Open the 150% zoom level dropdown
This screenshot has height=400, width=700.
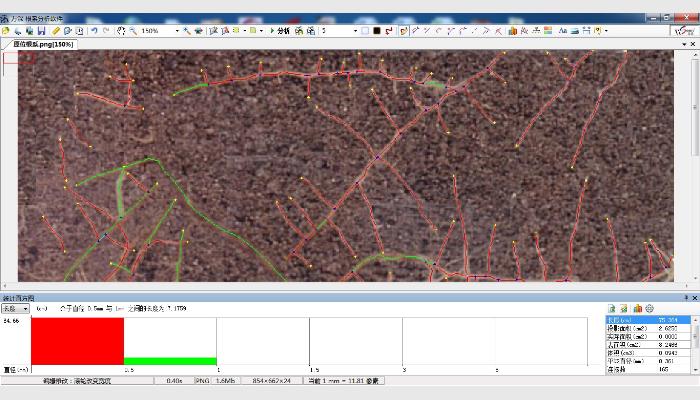(177, 31)
